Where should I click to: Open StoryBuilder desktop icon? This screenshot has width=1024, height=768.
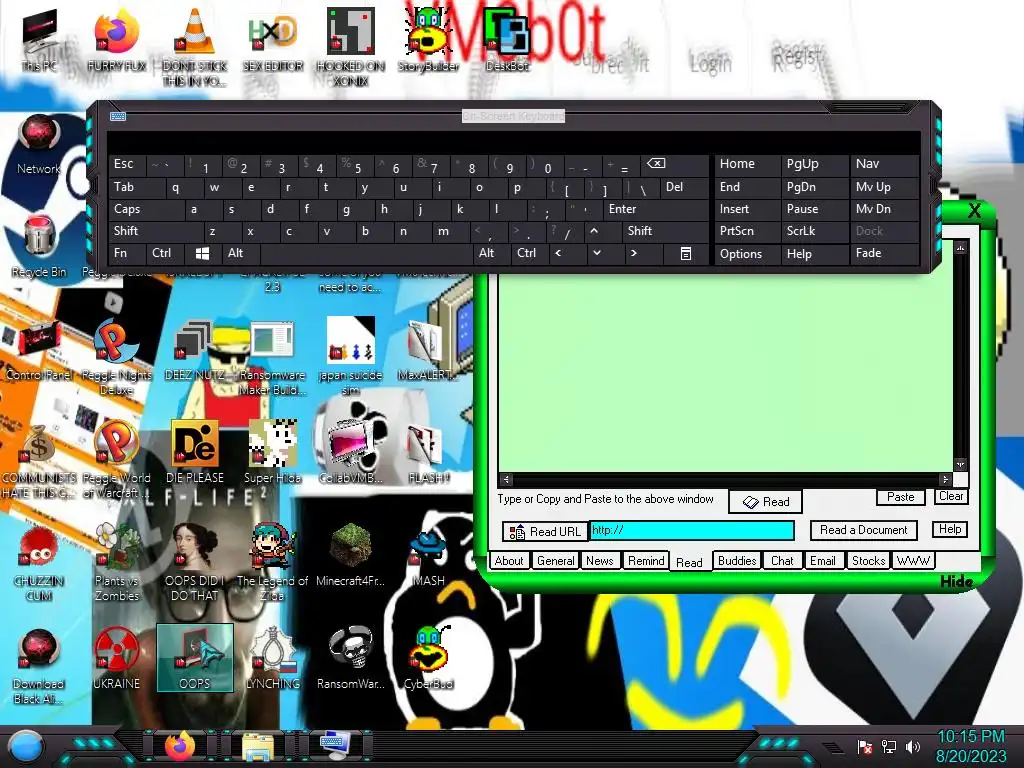pos(428,39)
